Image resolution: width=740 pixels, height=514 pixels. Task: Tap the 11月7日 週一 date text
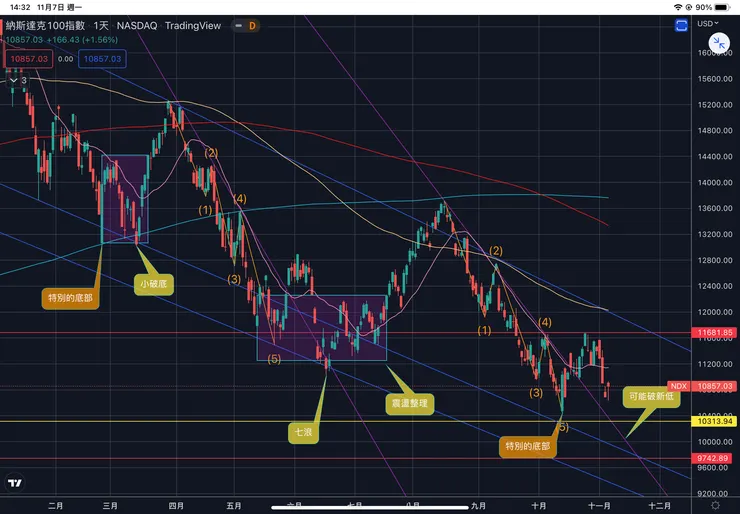[59, 7]
